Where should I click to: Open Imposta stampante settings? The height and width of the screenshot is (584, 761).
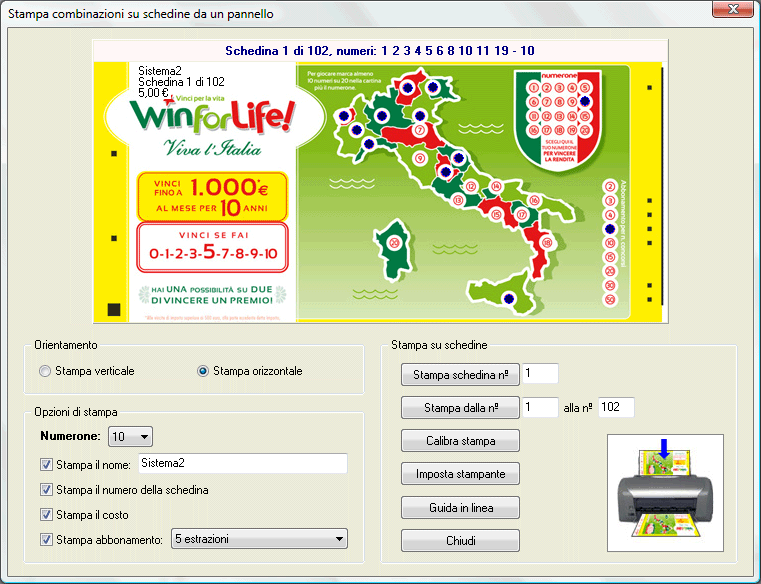click(x=460, y=474)
